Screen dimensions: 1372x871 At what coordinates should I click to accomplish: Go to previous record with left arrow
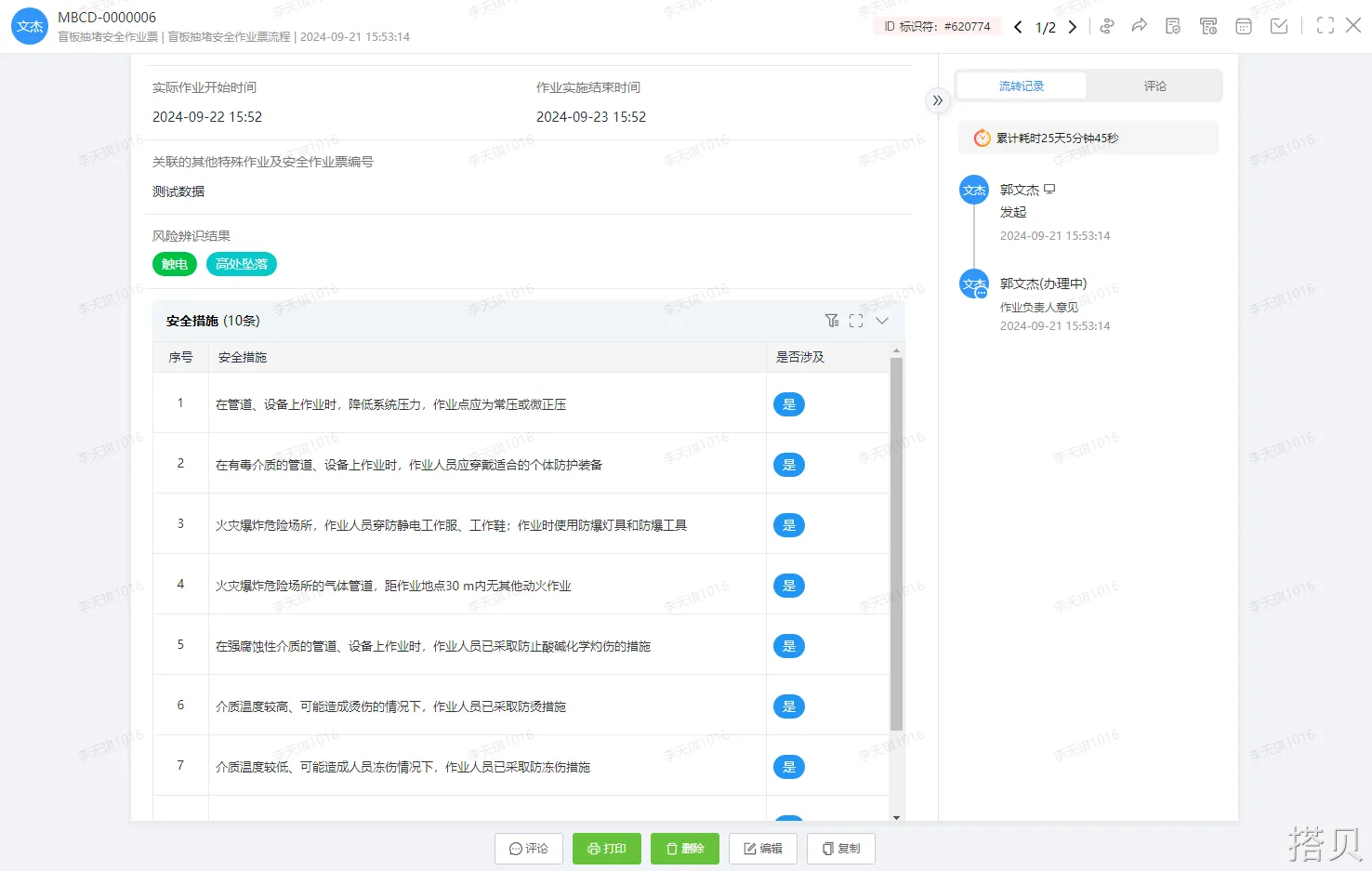(1018, 27)
